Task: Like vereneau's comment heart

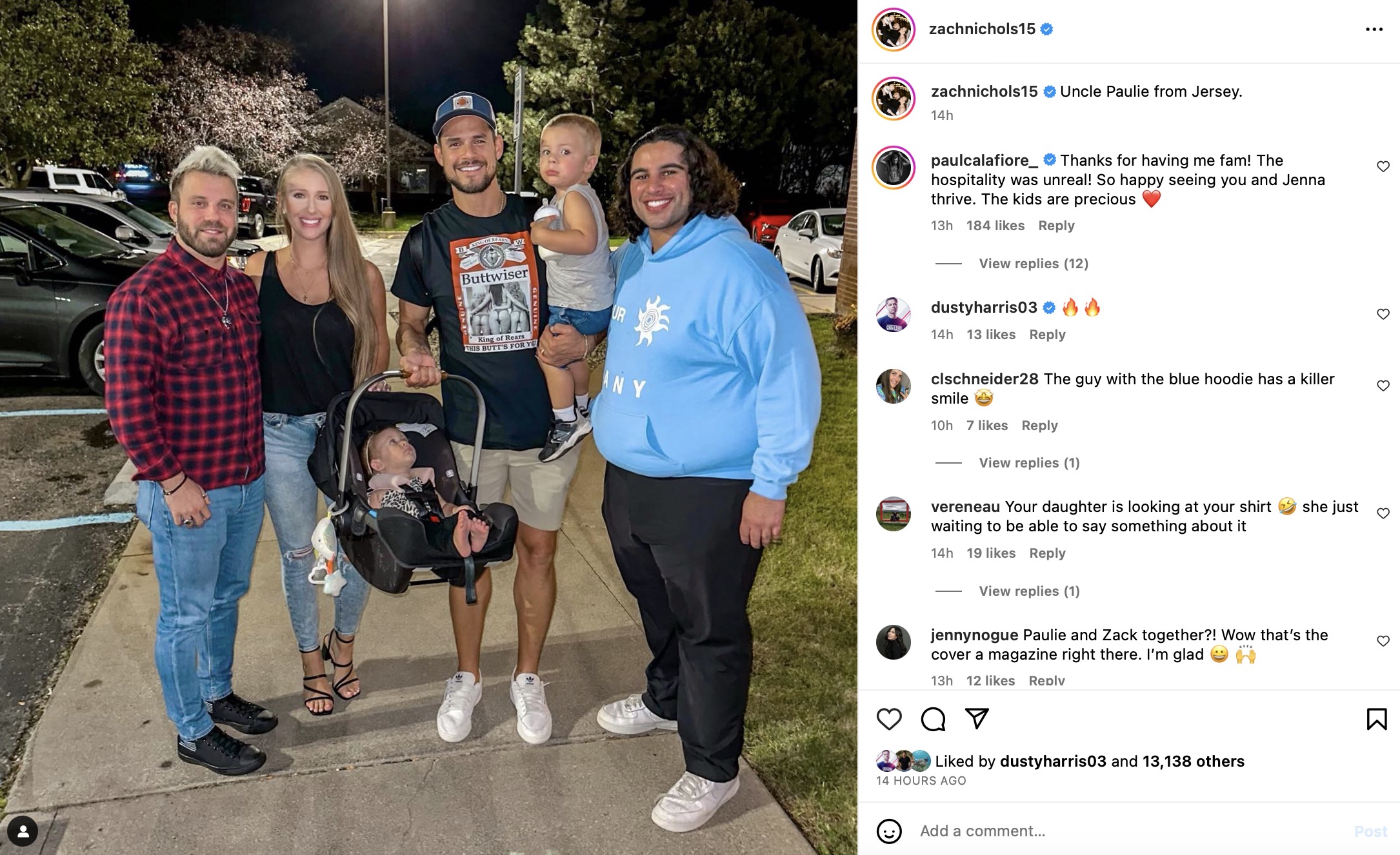Action: pos(1383,513)
